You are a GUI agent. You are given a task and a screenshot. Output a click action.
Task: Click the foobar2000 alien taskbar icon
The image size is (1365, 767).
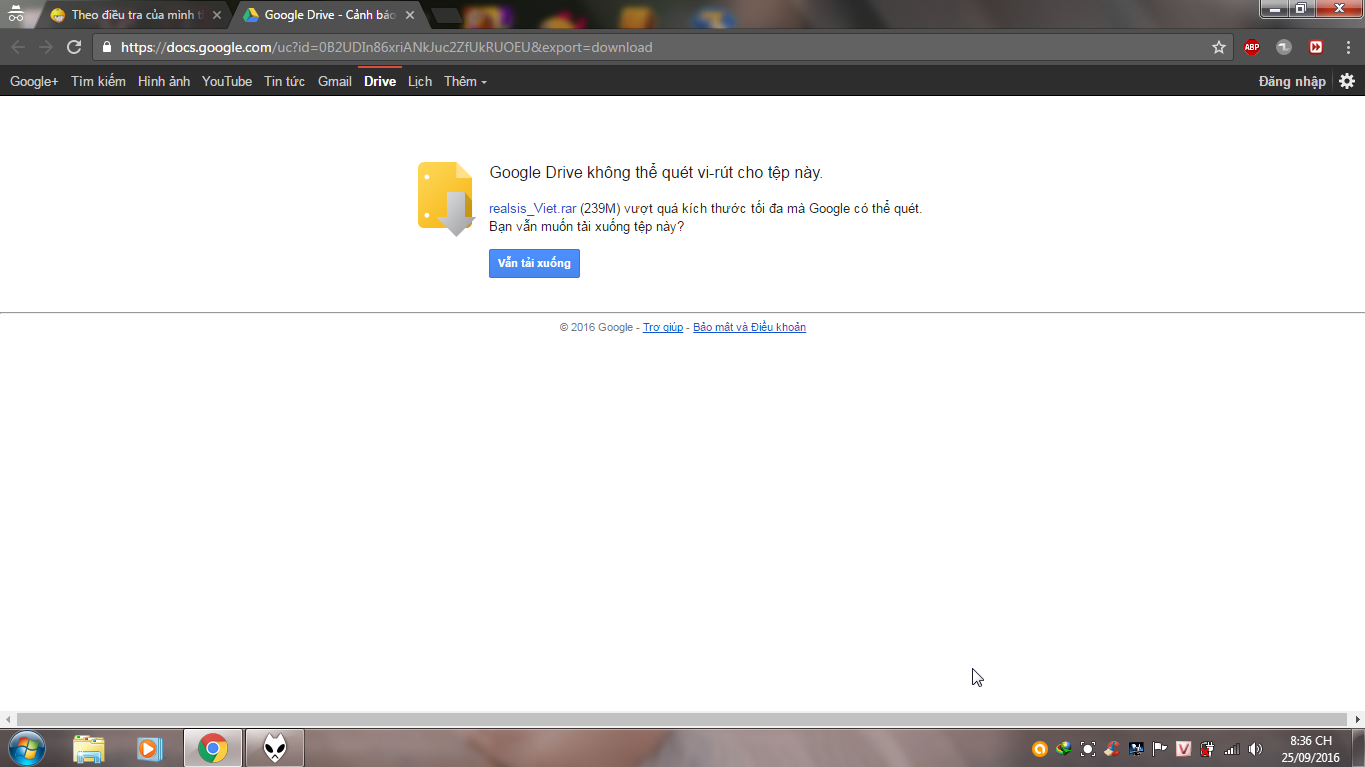pos(274,748)
